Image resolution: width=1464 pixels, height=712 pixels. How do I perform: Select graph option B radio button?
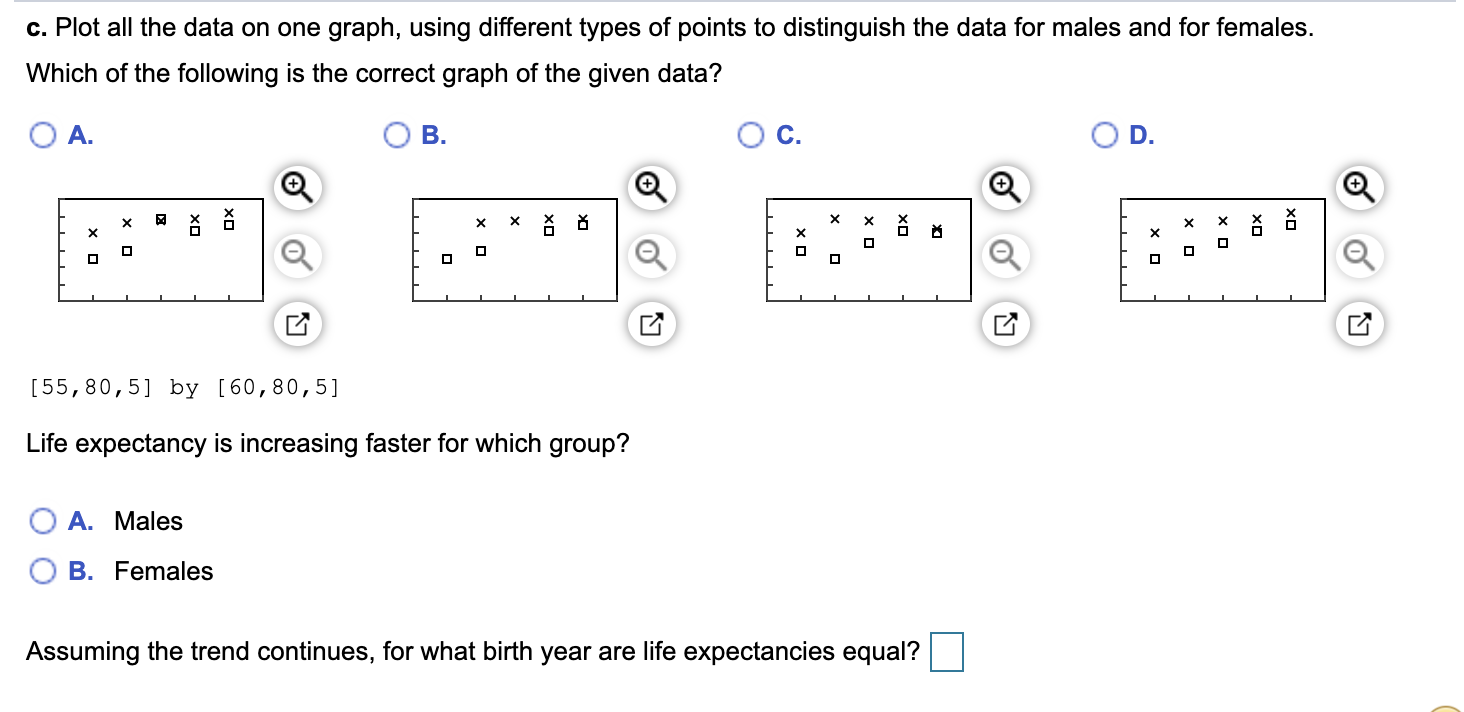click(398, 135)
